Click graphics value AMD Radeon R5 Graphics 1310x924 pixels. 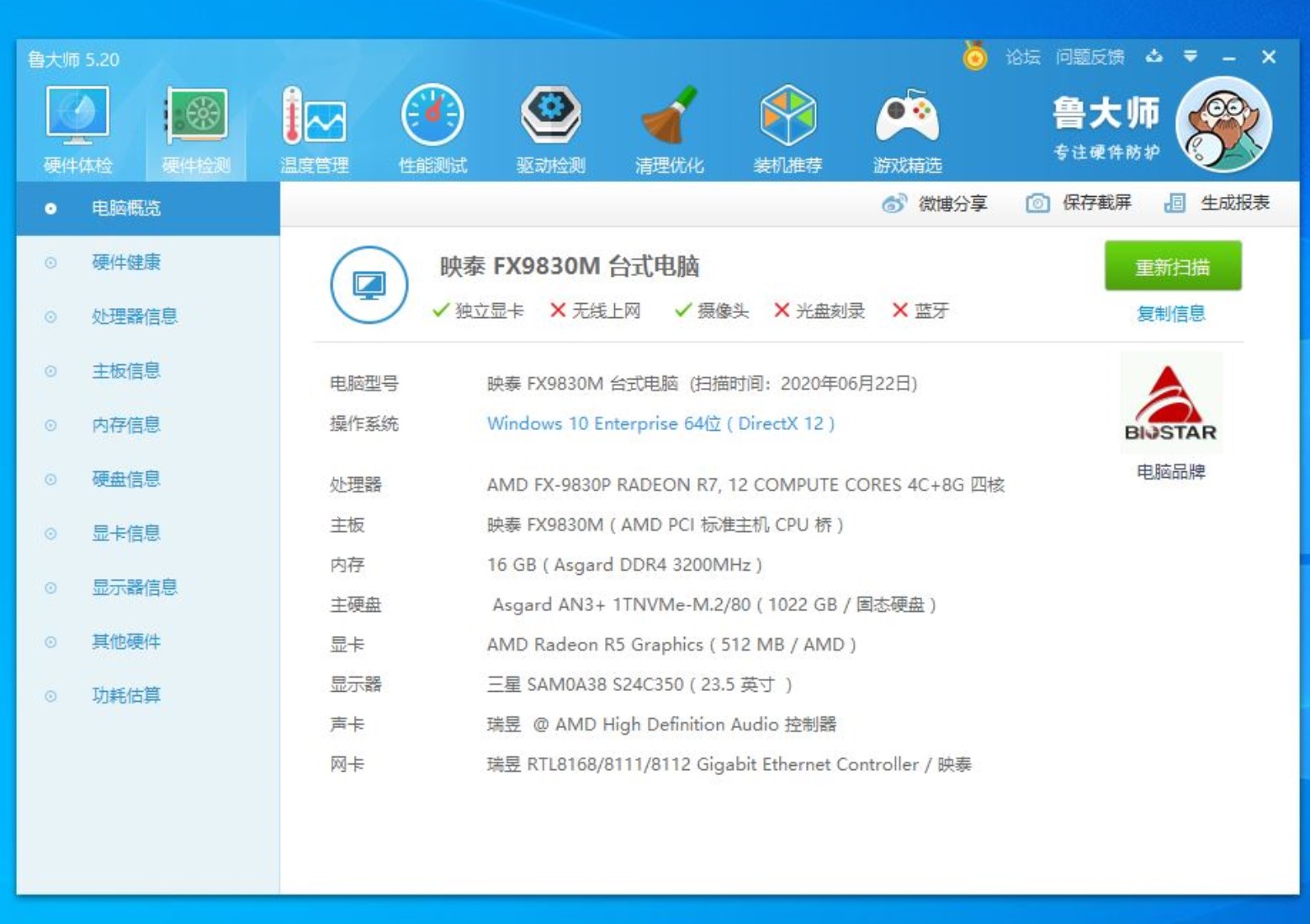click(671, 645)
